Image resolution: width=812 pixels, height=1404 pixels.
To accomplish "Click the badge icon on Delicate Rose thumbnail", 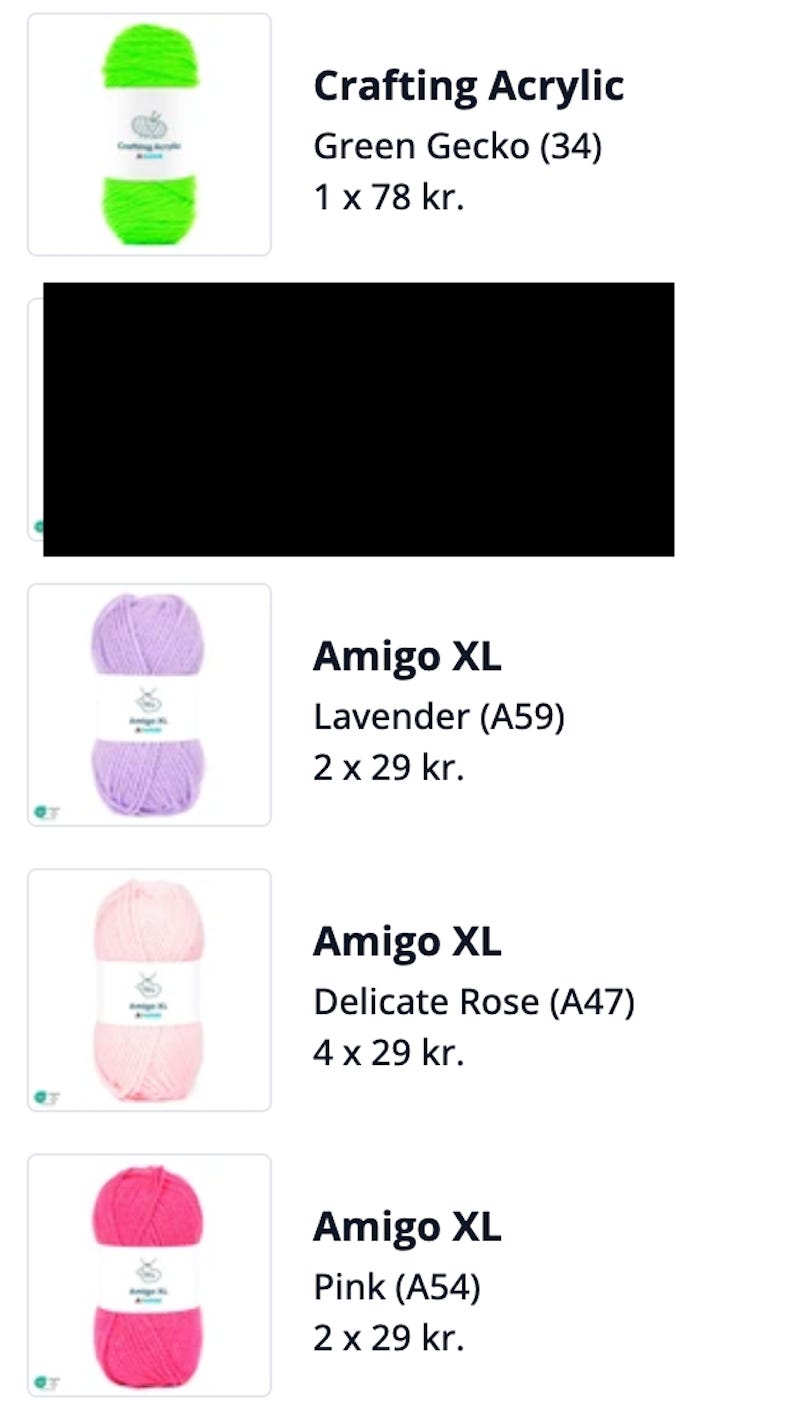I will tap(46, 1097).
